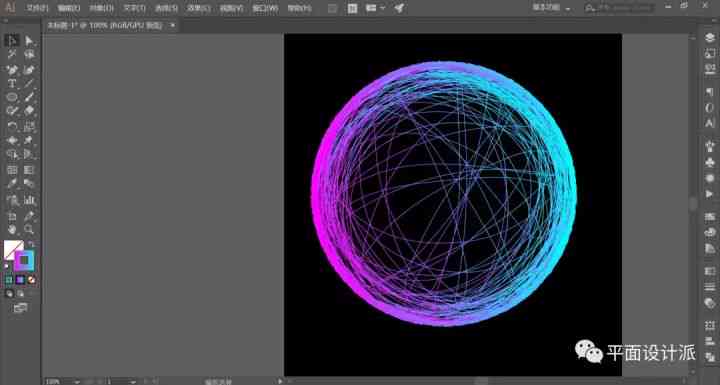Open the Object menu
The width and height of the screenshot is (720, 385).
(101, 8)
